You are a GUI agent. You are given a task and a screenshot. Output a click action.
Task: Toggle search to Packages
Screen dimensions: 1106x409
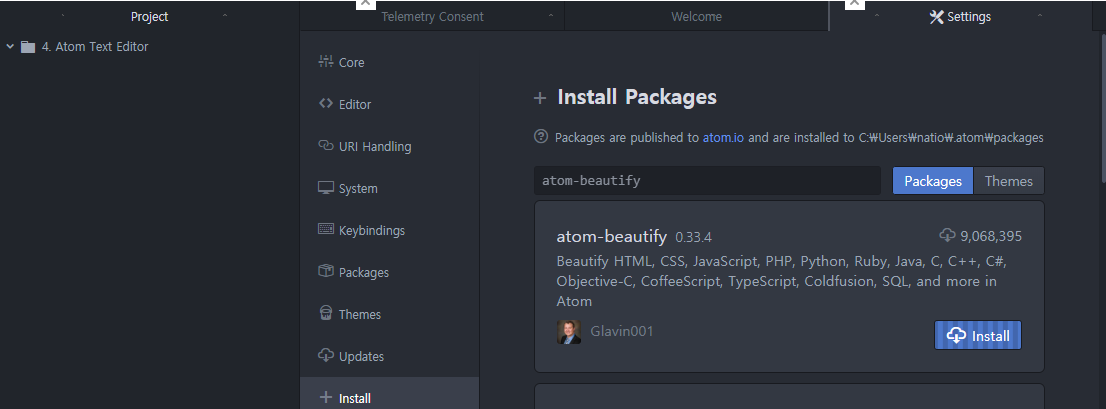pyautogui.click(x=932, y=181)
